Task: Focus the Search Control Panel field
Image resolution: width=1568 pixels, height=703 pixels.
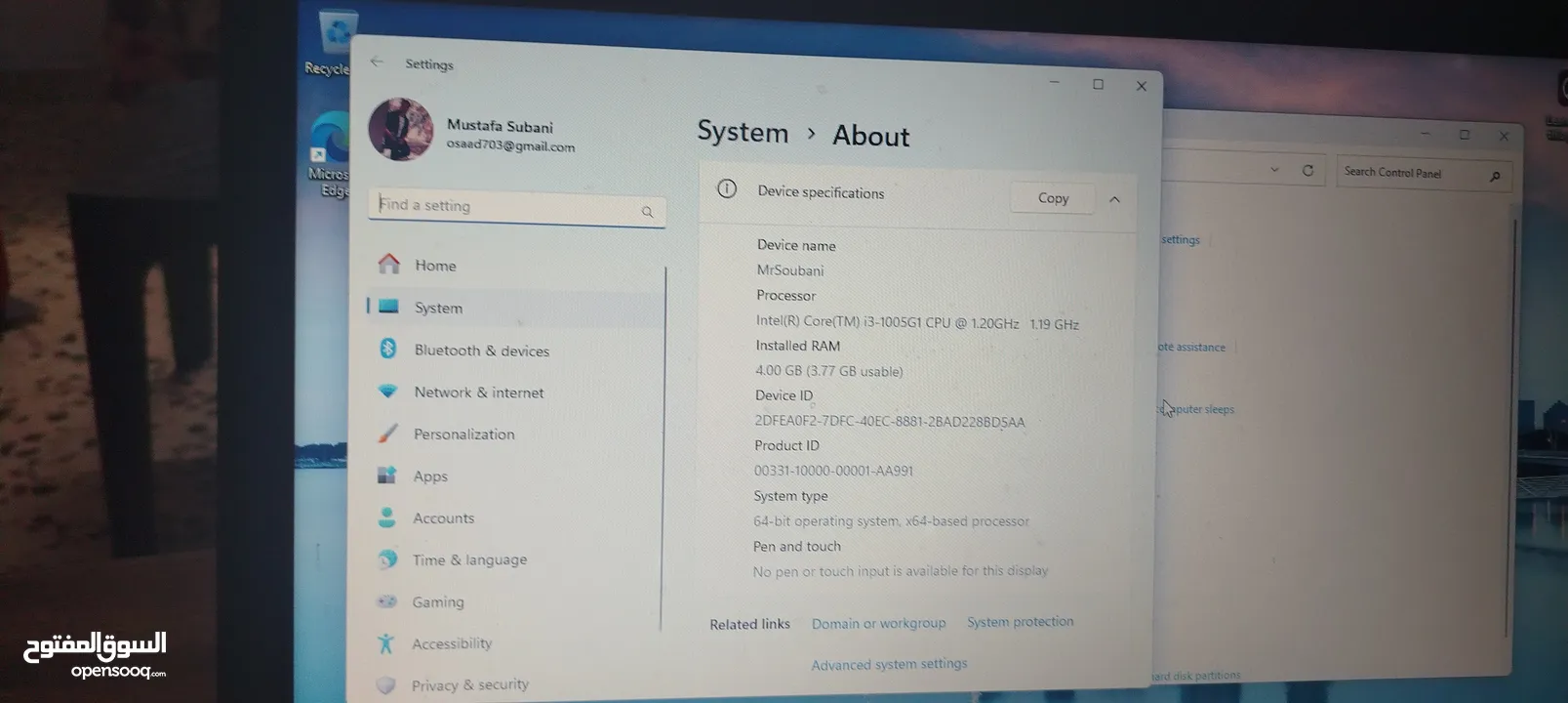Action: coord(1424,173)
